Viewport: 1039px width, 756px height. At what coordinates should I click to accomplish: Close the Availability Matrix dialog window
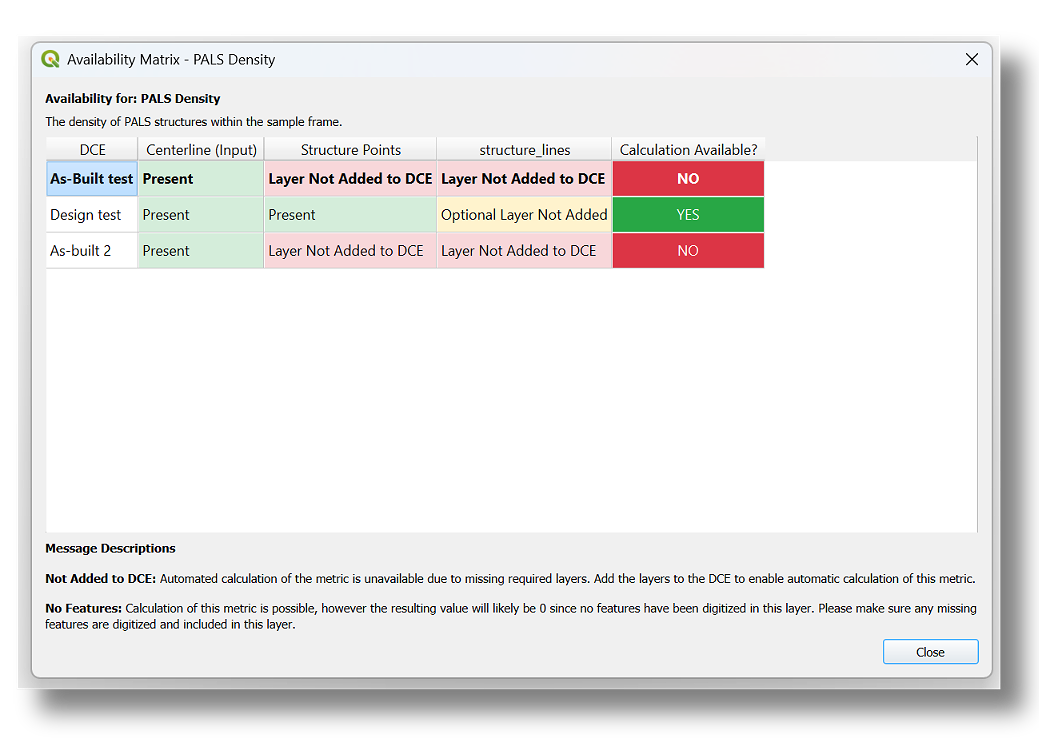[x=971, y=60]
